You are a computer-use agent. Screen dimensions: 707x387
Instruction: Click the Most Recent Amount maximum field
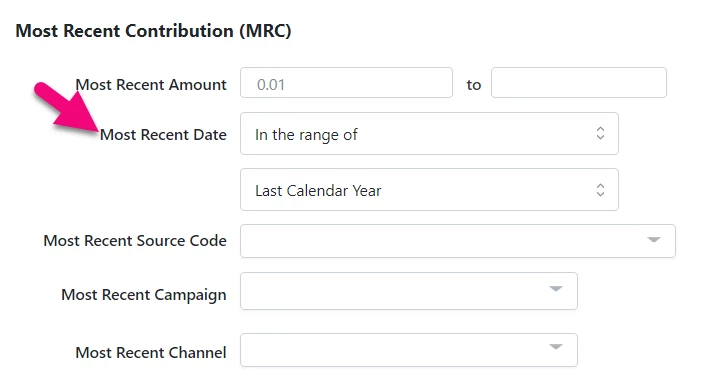tap(578, 83)
